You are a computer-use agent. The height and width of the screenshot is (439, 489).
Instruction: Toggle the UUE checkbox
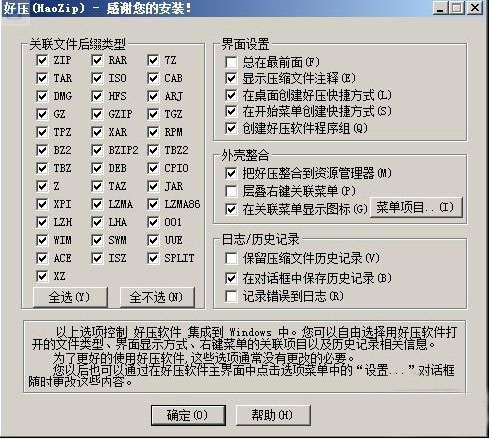click(153, 240)
